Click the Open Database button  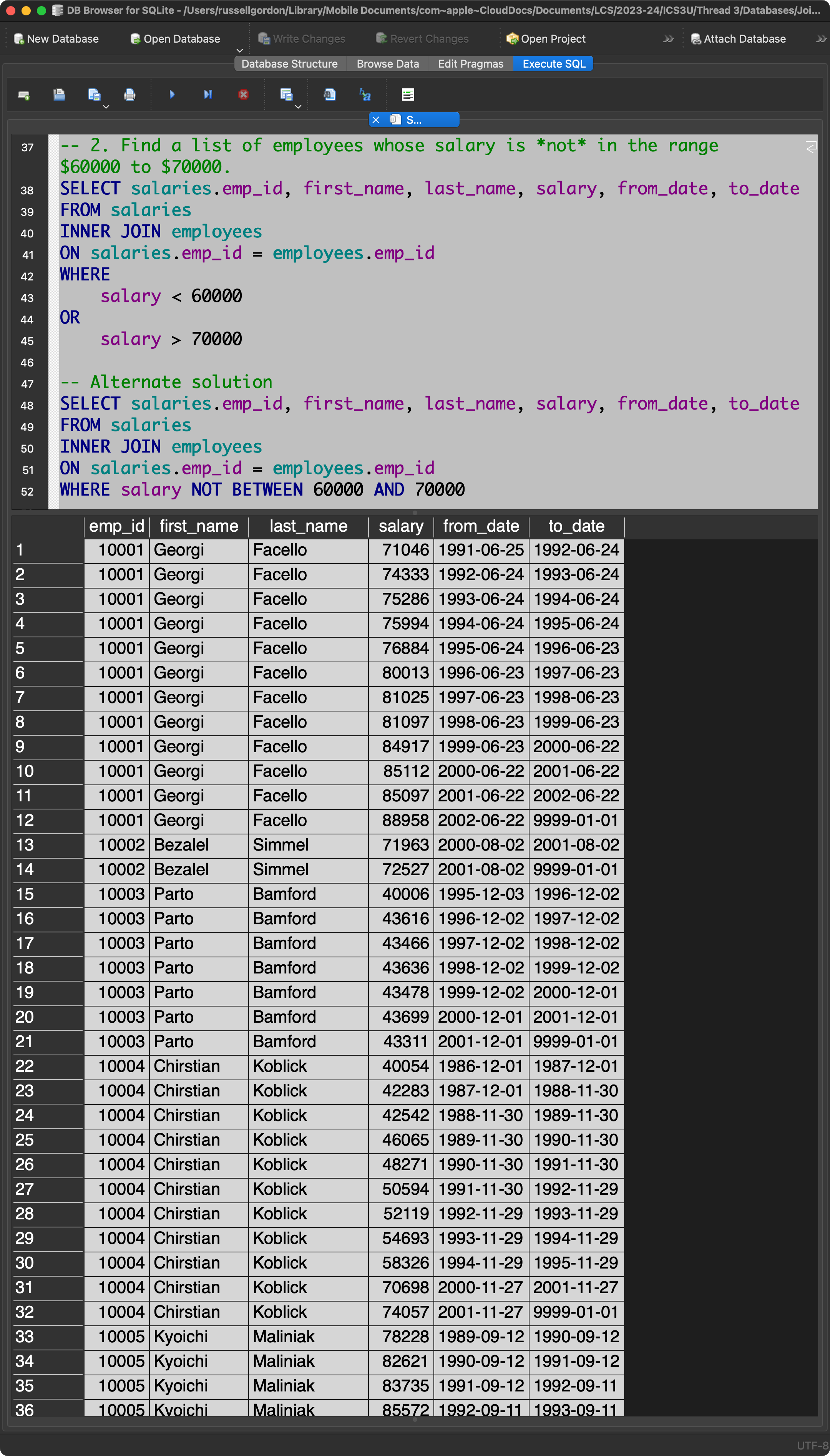point(176,39)
